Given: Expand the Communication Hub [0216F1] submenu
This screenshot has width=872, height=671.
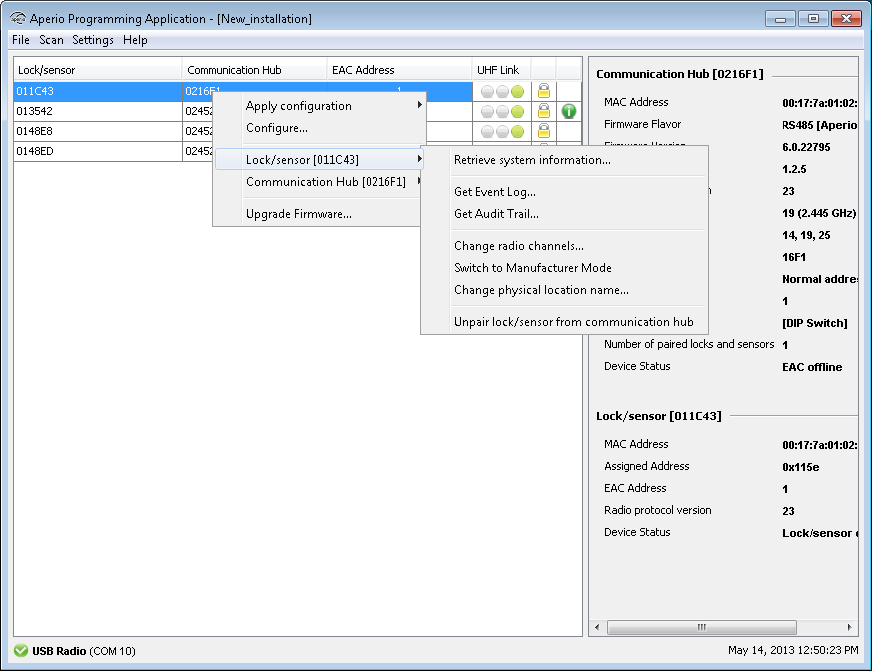Looking at the screenshot, I should pyautogui.click(x=319, y=182).
